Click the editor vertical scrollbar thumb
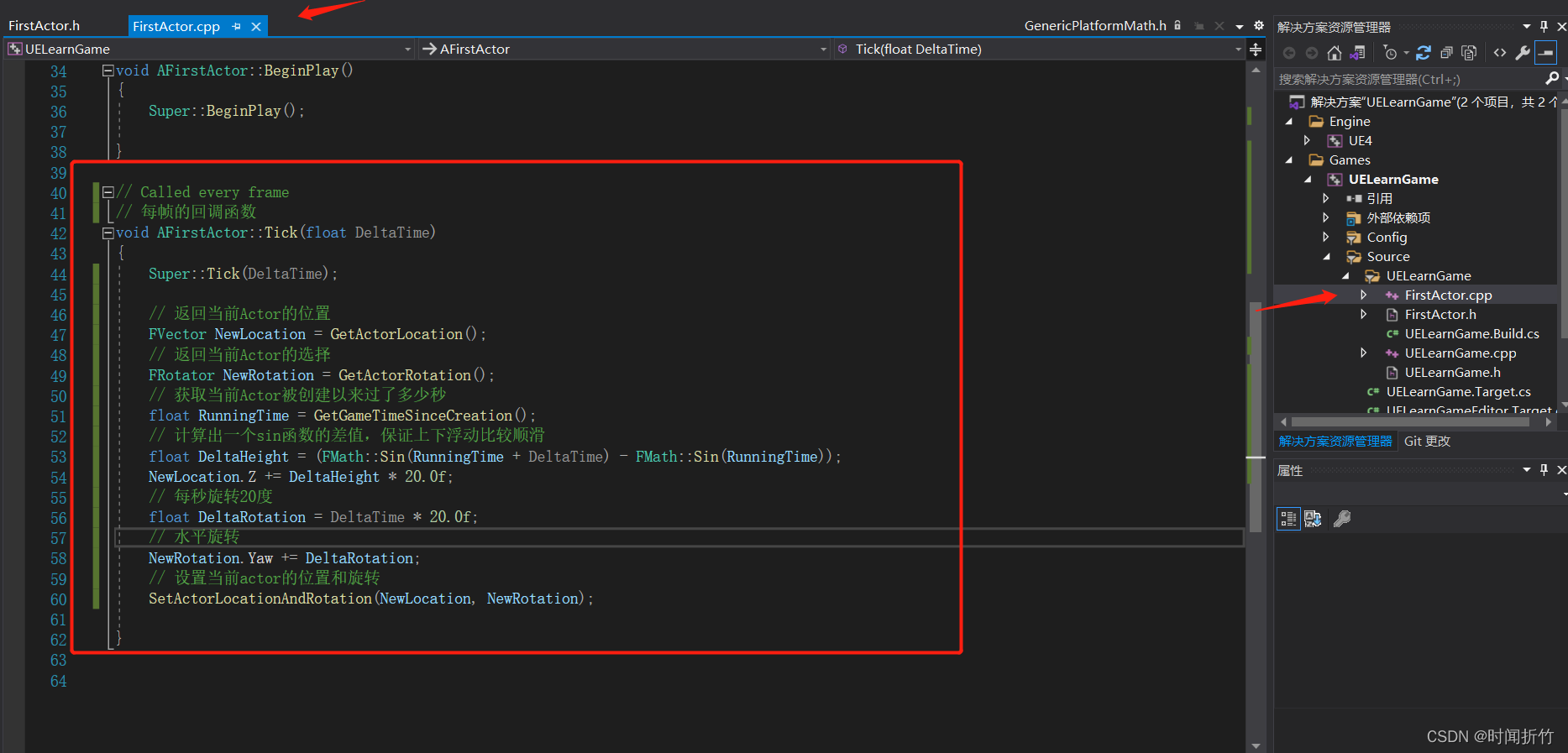The height and width of the screenshot is (753, 1568). pyautogui.click(x=1256, y=417)
